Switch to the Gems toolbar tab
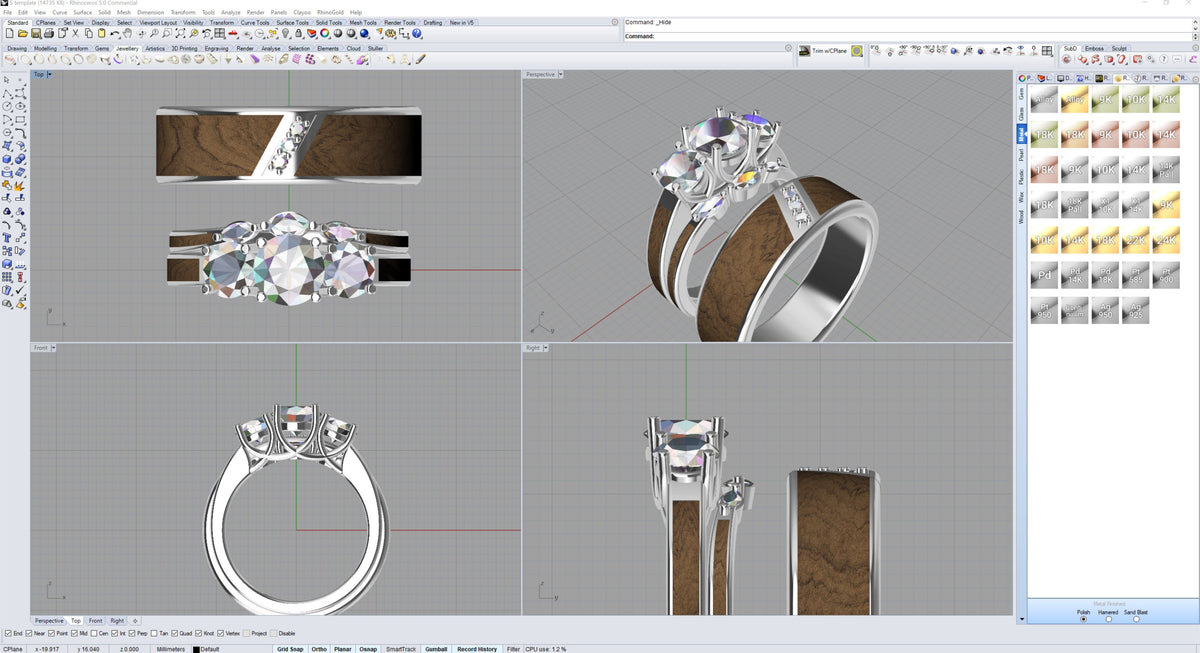 tap(102, 48)
